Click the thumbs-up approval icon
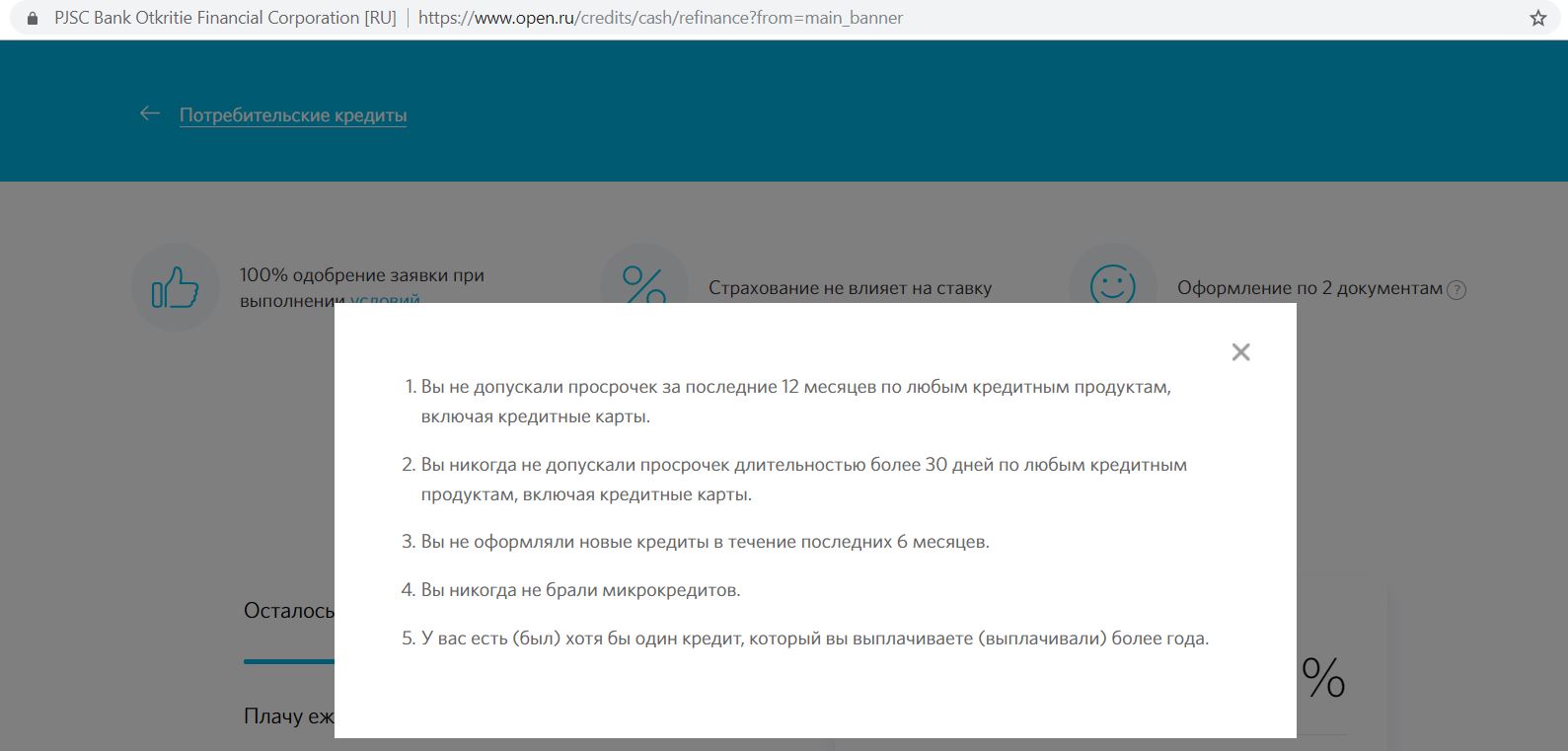This screenshot has height=751, width=1568. [175, 287]
